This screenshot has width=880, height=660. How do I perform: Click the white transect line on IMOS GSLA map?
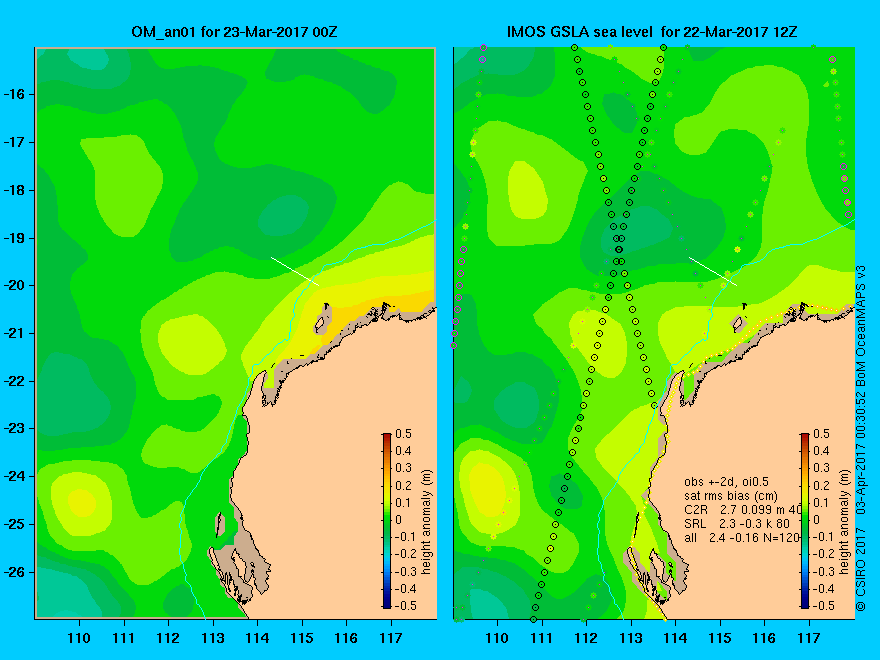click(x=713, y=271)
